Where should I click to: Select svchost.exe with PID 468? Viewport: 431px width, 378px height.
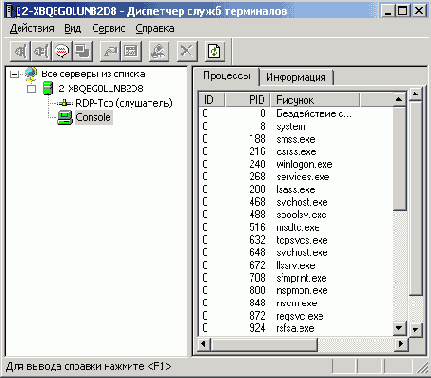(296, 202)
